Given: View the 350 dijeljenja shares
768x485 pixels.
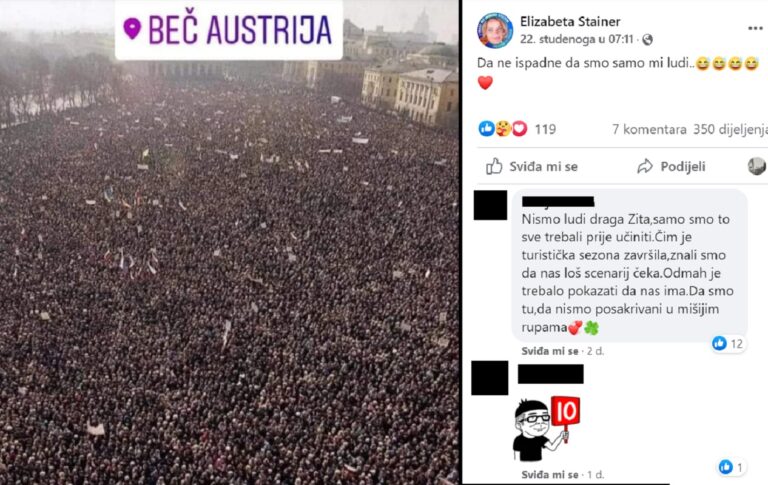Looking at the screenshot, I should [730, 129].
